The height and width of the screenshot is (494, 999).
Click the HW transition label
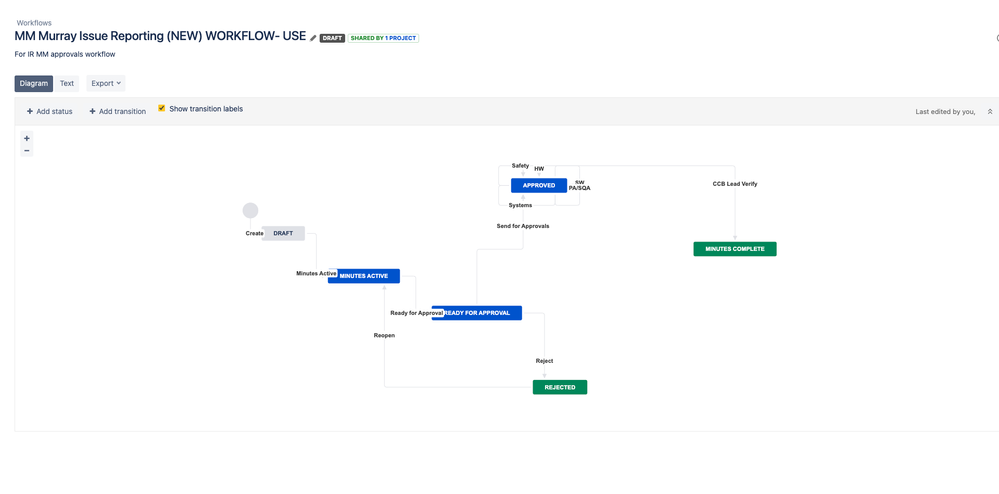tap(539, 169)
